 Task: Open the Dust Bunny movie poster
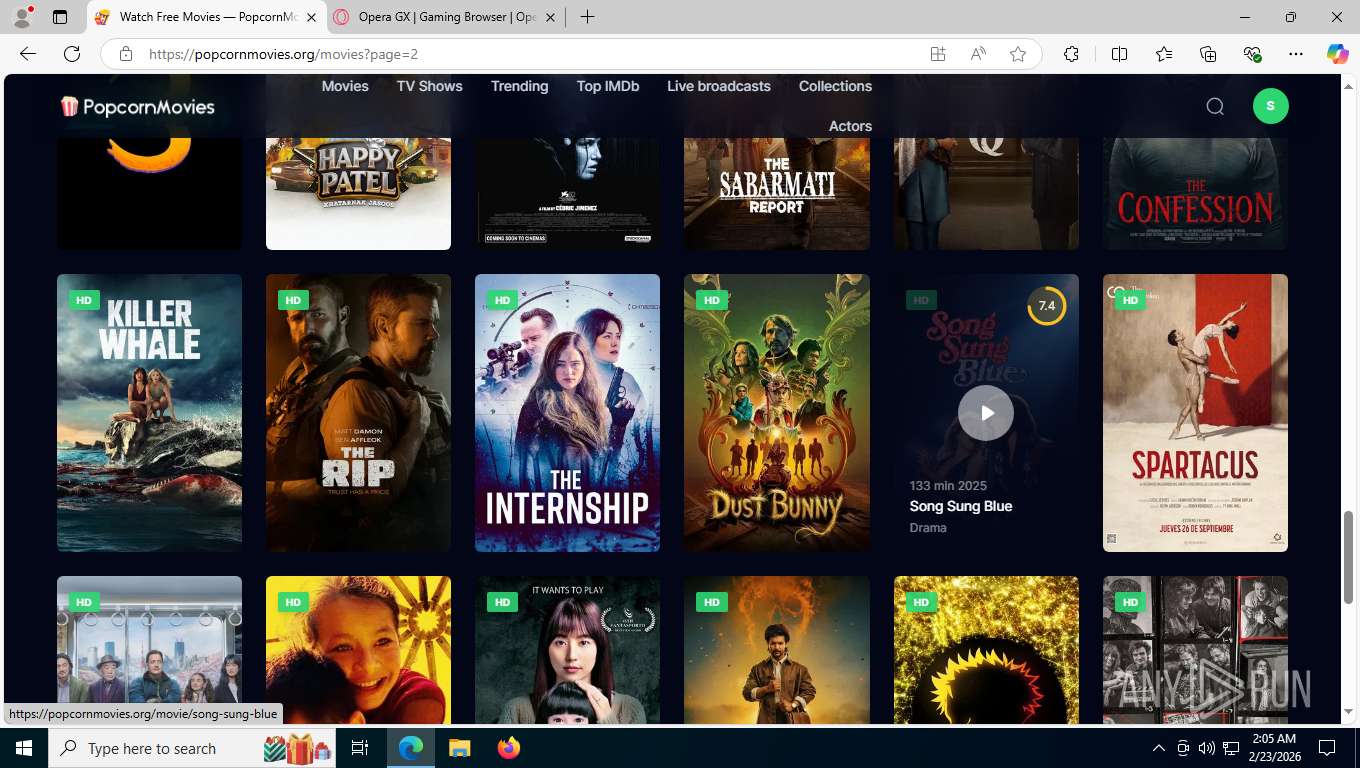point(777,413)
